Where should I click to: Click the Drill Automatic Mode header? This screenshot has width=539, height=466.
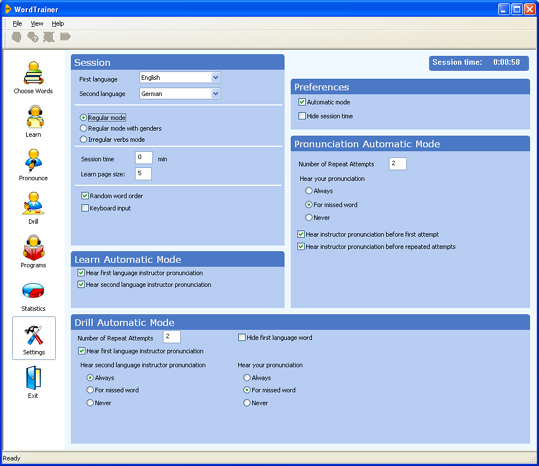coord(300,322)
